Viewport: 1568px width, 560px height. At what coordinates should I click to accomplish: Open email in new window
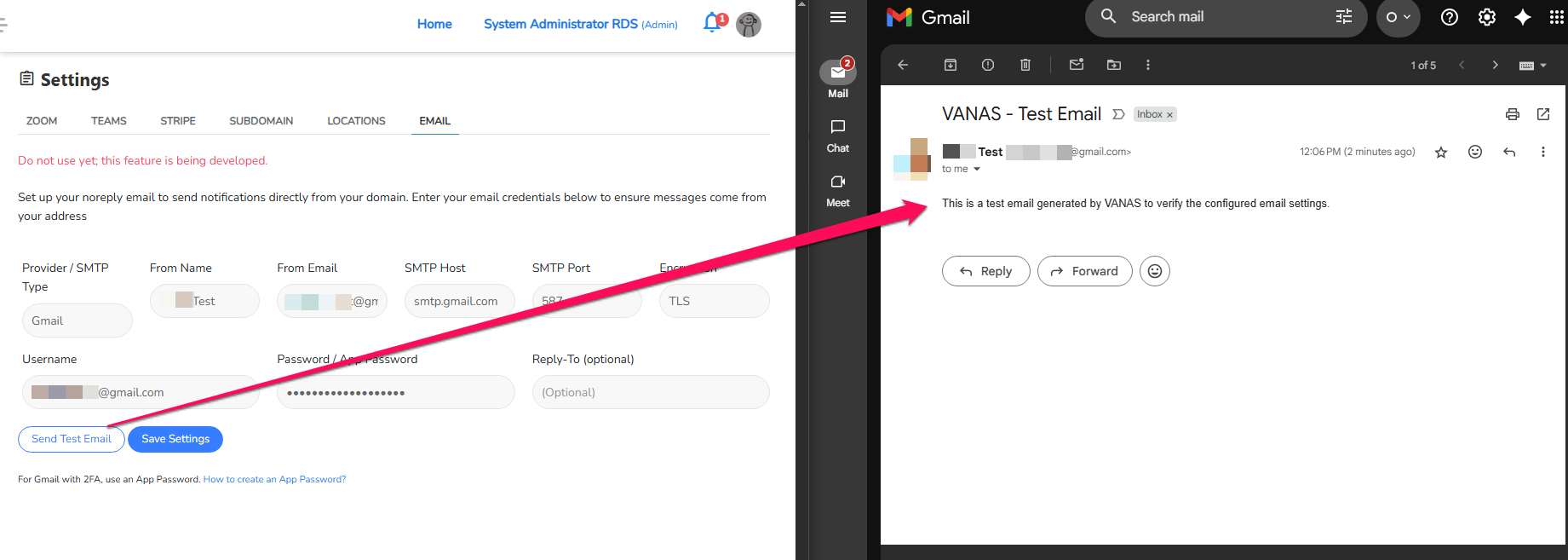tap(1543, 114)
